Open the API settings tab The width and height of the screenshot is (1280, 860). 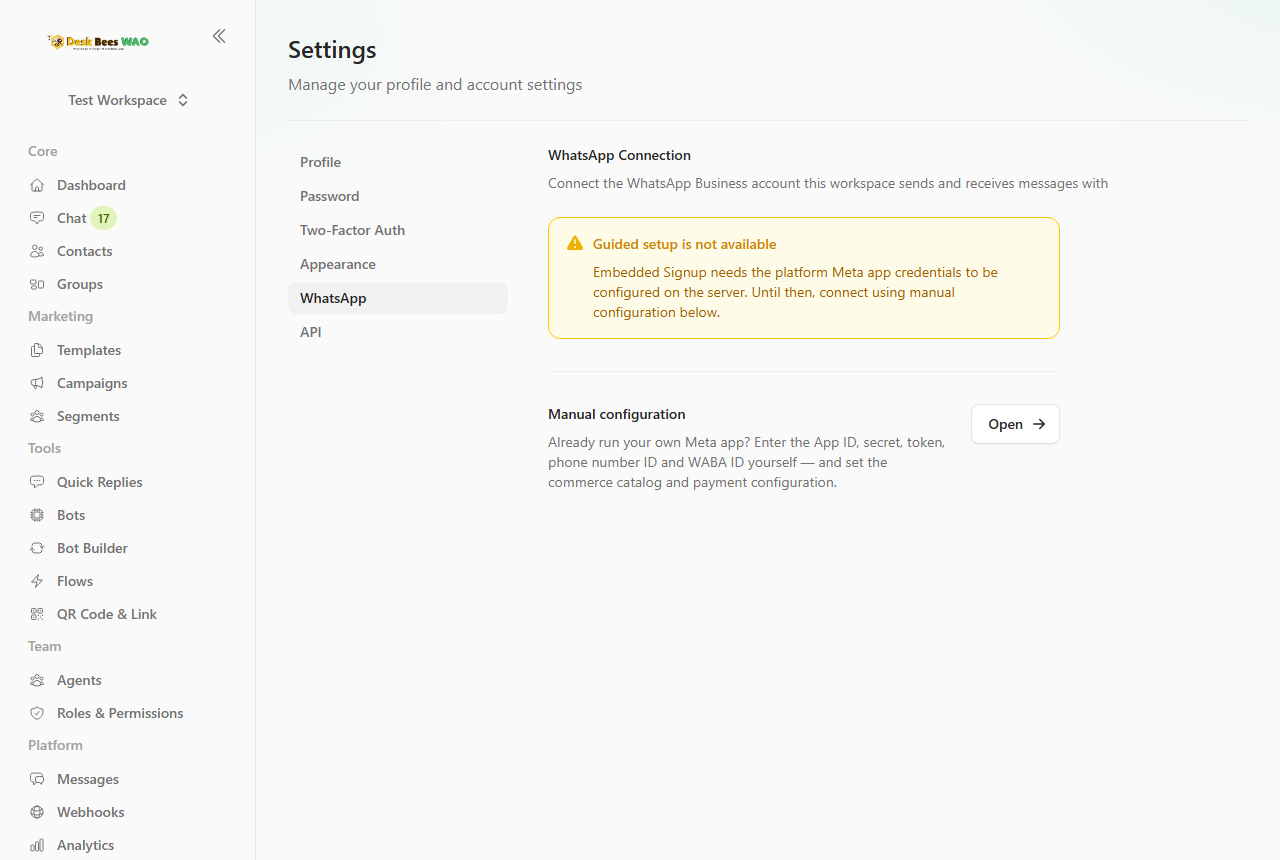click(x=398, y=332)
